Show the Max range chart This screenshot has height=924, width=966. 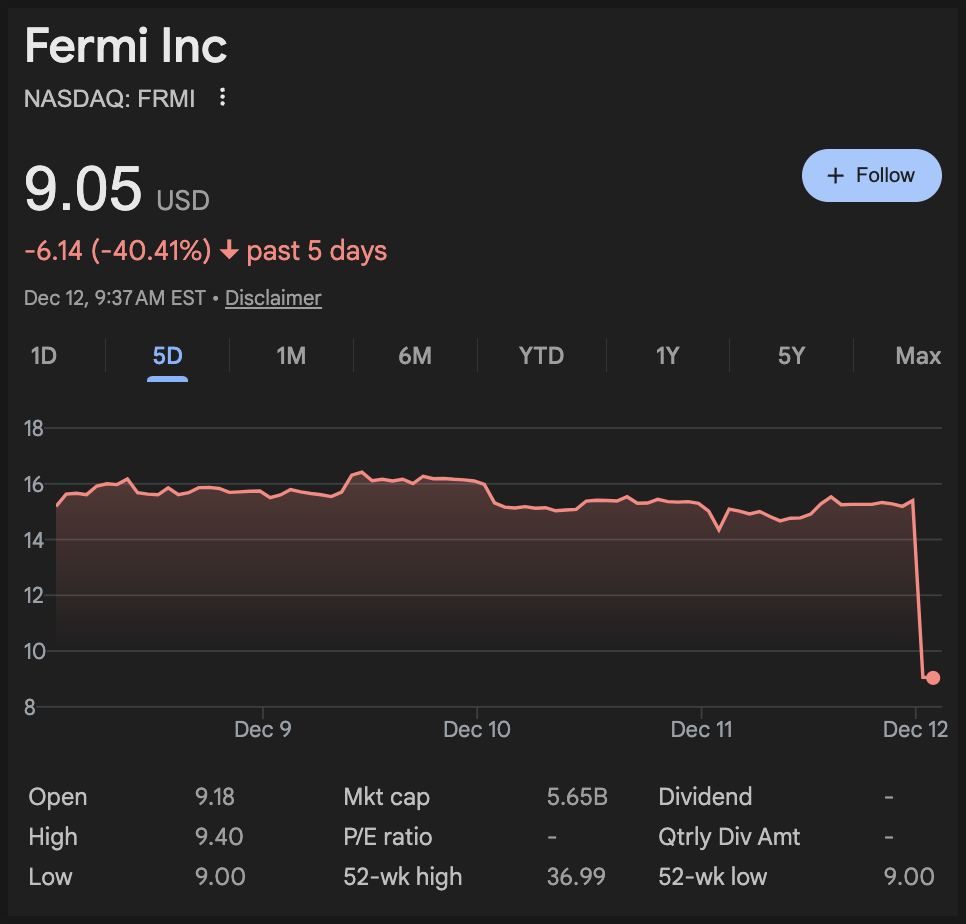918,356
